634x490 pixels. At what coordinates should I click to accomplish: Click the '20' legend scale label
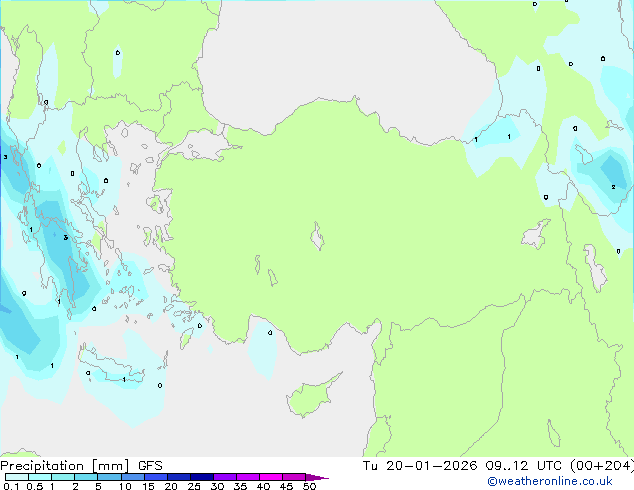[x=171, y=486]
